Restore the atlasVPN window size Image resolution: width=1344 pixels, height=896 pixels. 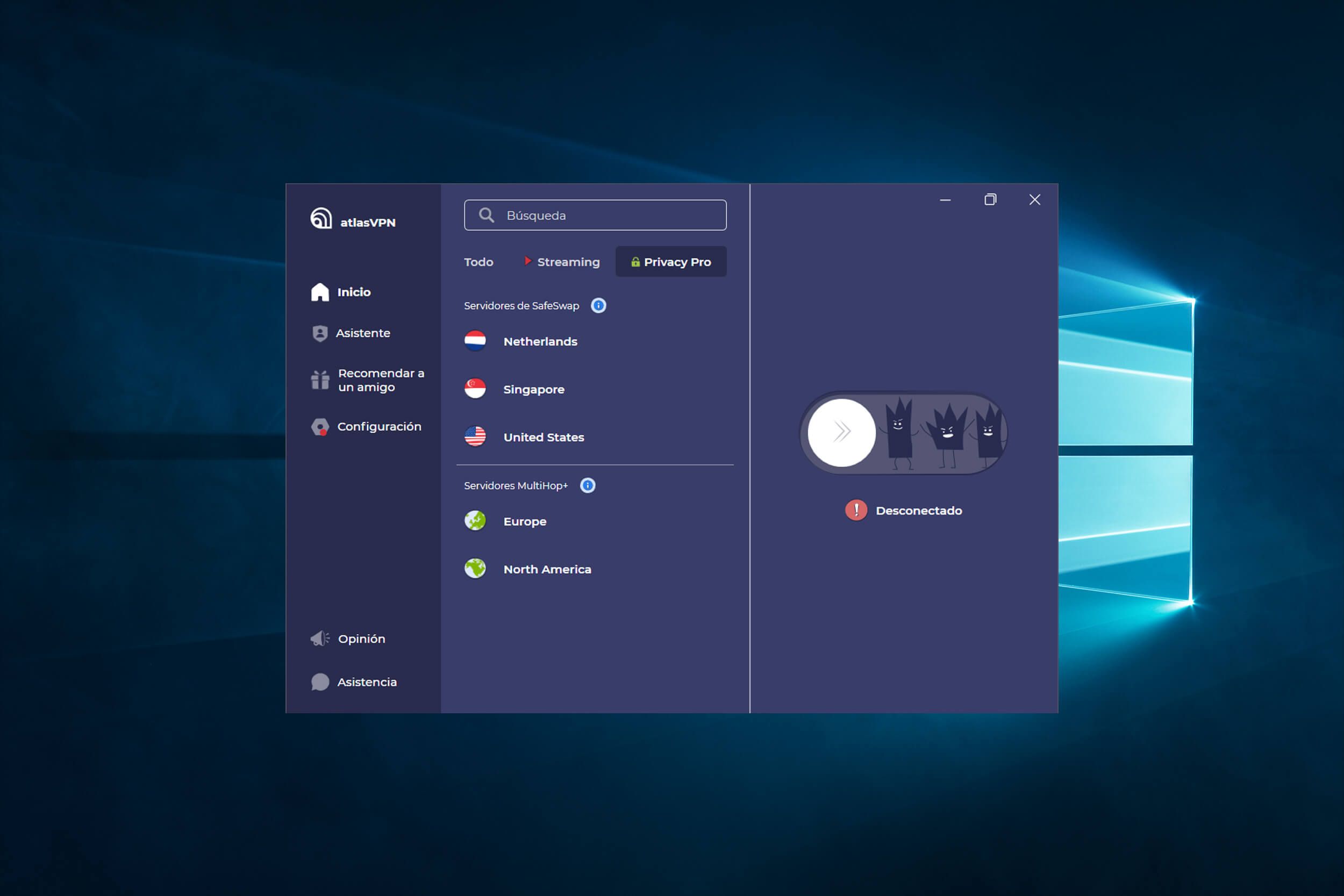click(x=990, y=199)
